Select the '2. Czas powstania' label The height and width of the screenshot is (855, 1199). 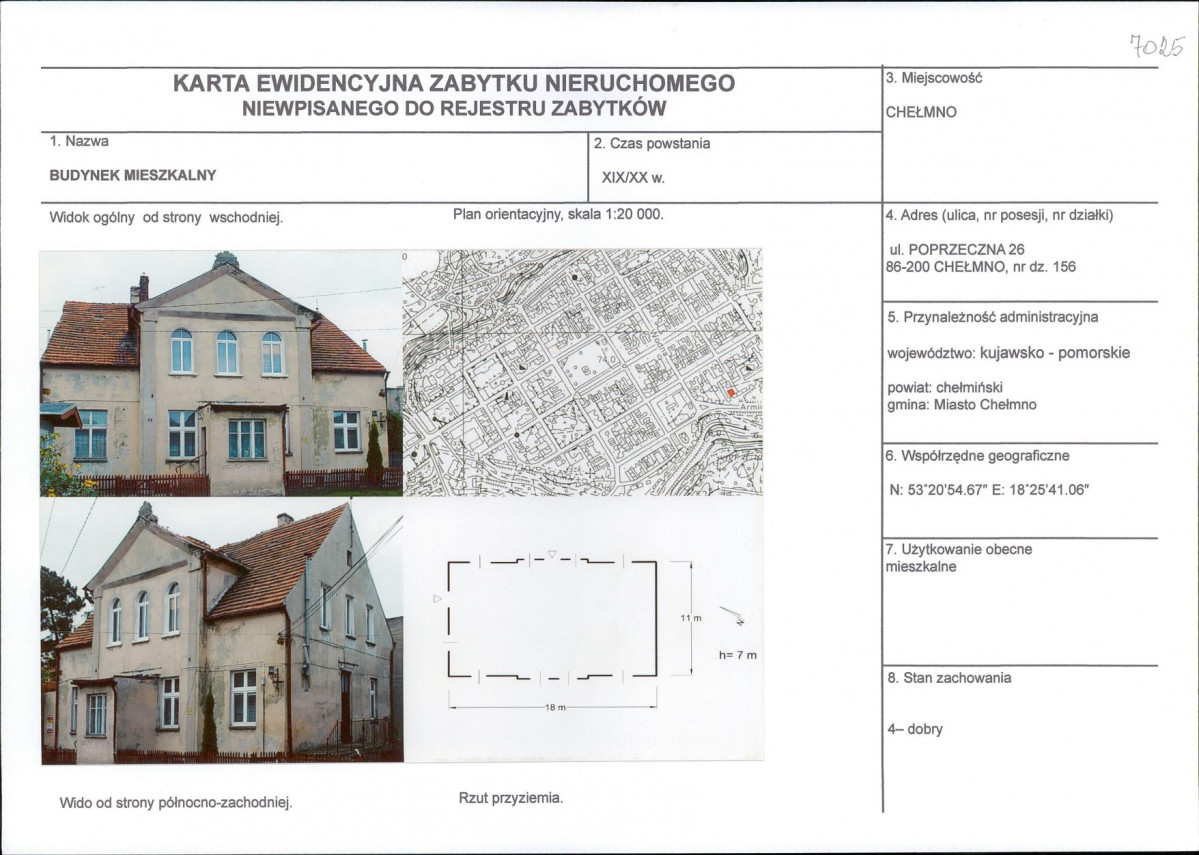tap(651, 144)
